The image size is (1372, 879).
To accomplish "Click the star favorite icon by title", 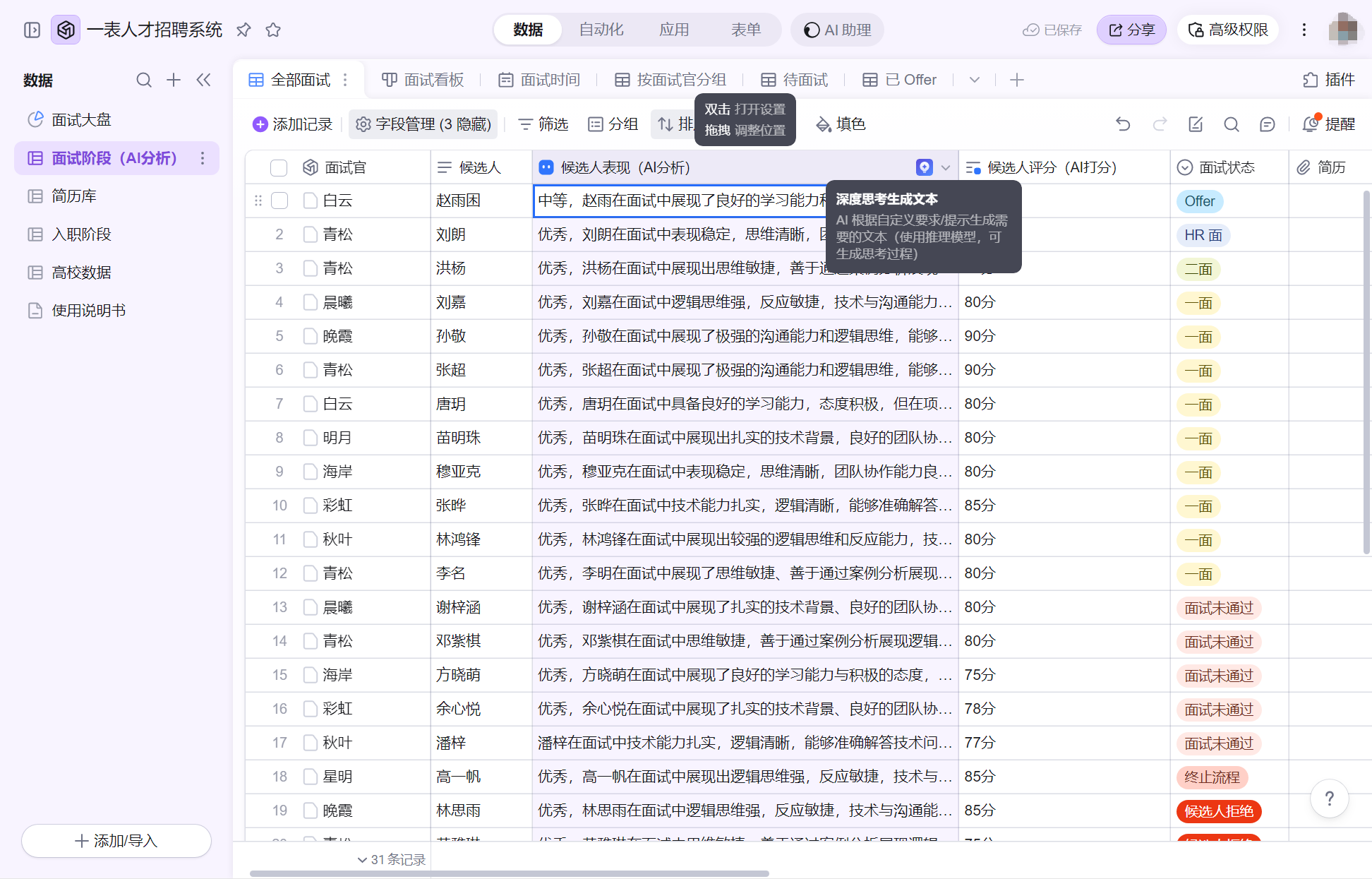I will click(x=273, y=30).
